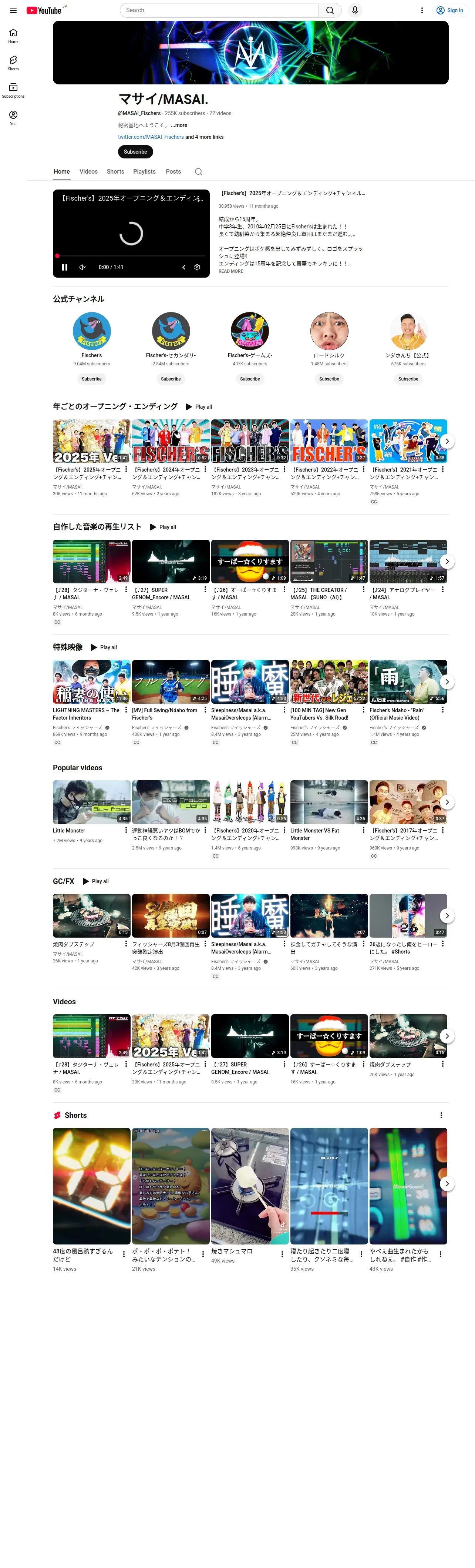Open Shorts in sidebar

coord(13,63)
